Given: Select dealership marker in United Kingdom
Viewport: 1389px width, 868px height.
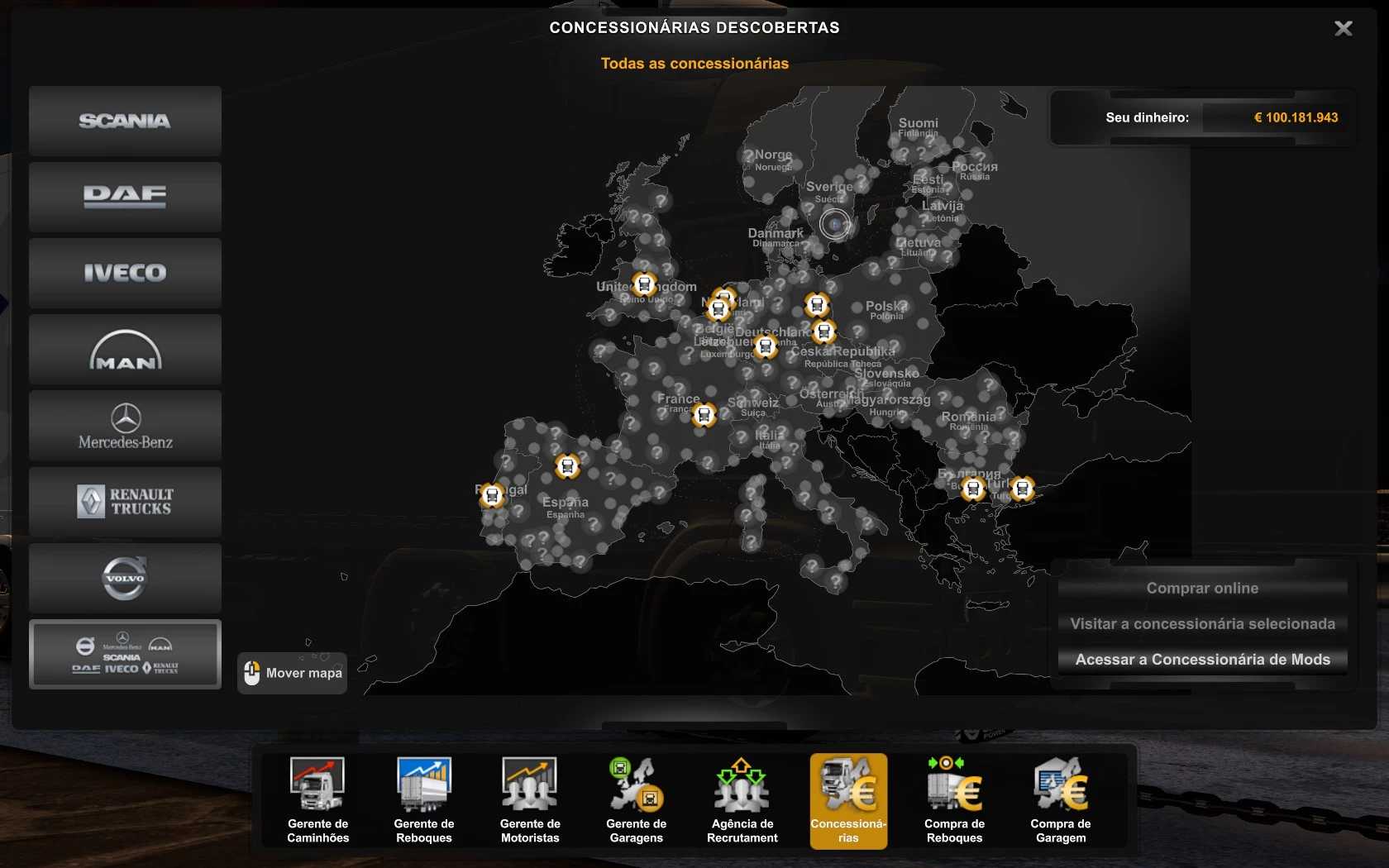Looking at the screenshot, I should coord(644,284).
